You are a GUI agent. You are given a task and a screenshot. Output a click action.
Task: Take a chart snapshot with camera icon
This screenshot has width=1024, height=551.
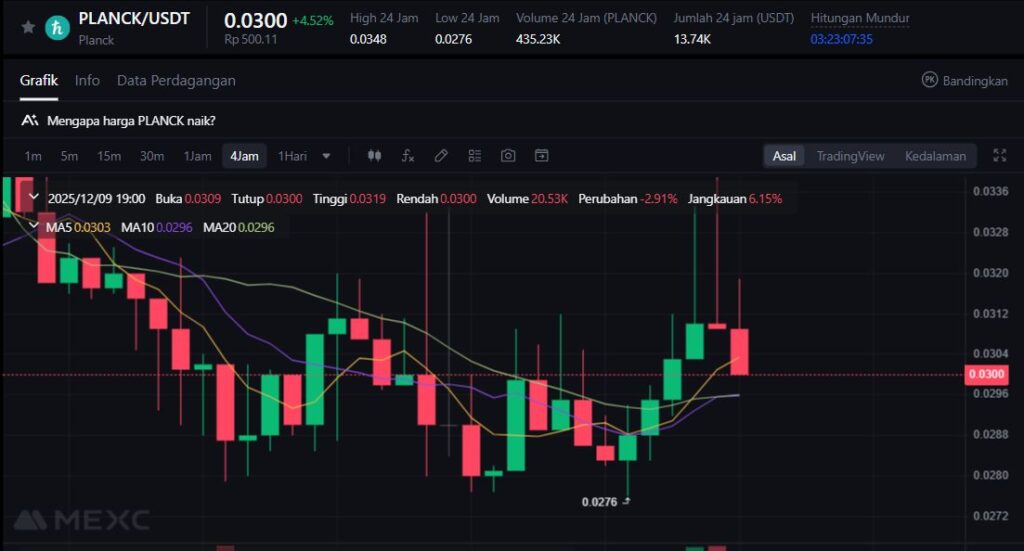pyautogui.click(x=508, y=156)
